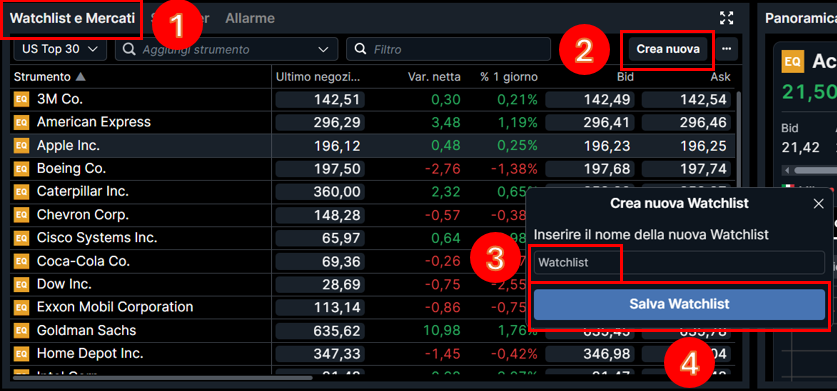
Task: Open the three-dots more options menu
Action: click(x=727, y=49)
